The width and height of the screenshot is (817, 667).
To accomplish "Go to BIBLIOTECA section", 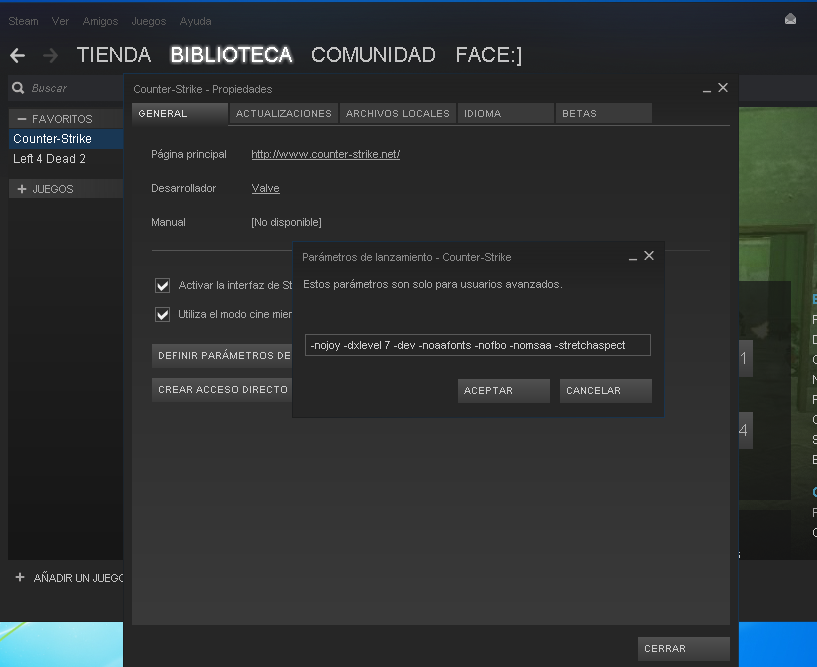I will click(231, 55).
